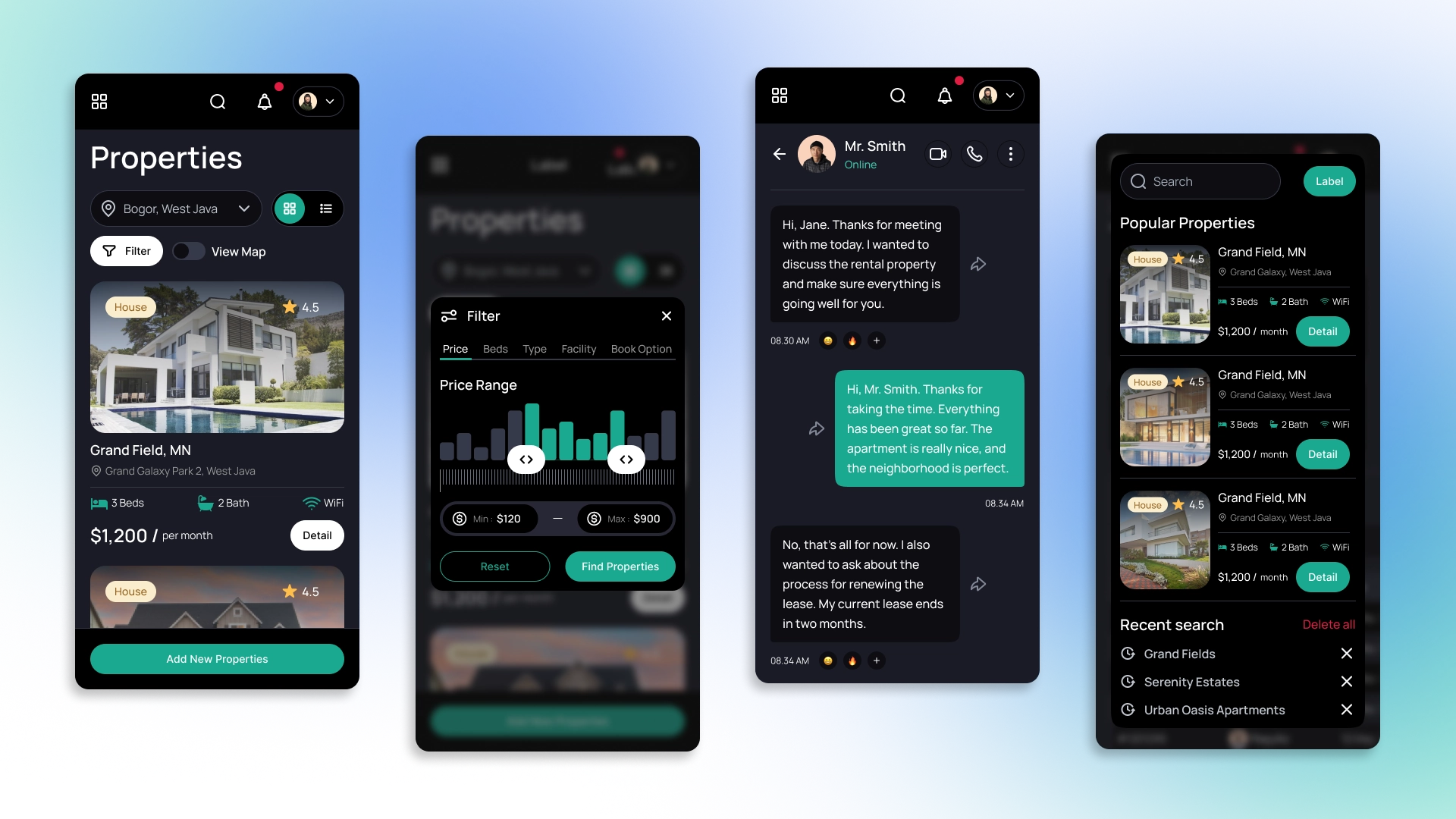This screenshot has height=819, width=1456.
Task: Click Add New Properties green button
Action: pyautogui.click(x=217, y=658)
